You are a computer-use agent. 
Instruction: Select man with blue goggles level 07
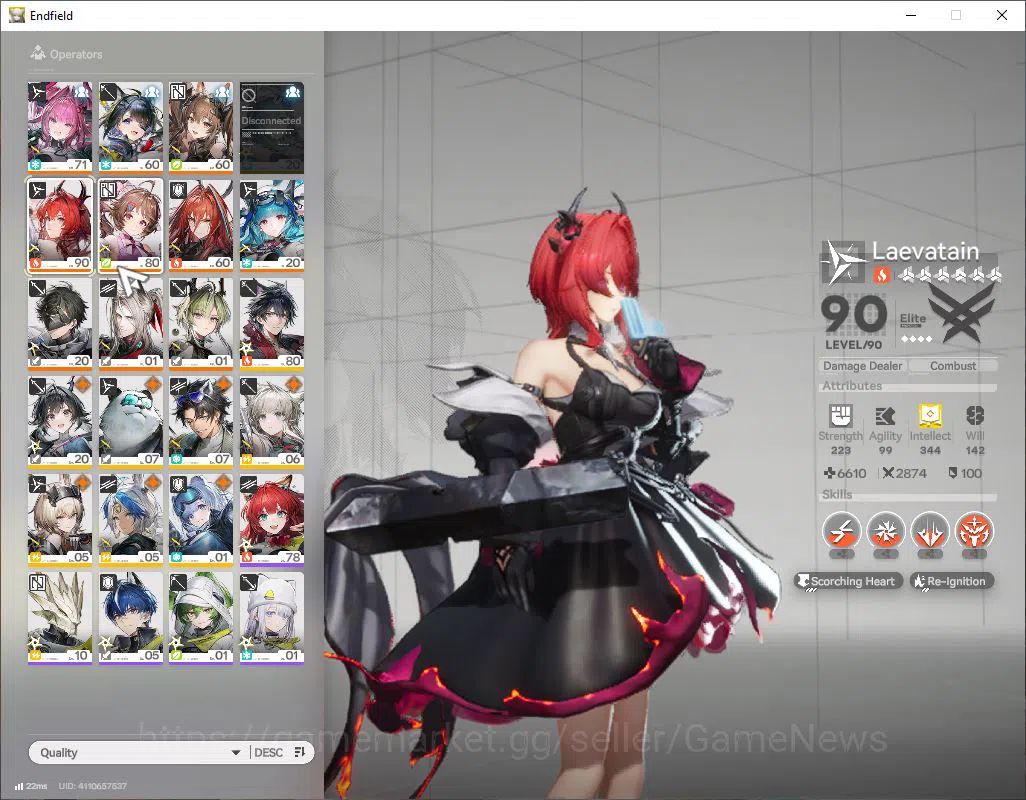201,421
